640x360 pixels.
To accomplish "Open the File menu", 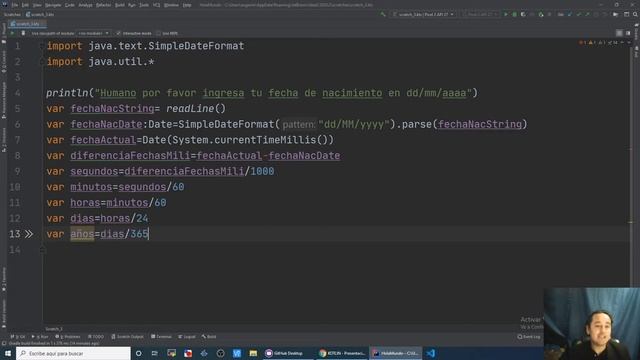I will coord(15,5).
